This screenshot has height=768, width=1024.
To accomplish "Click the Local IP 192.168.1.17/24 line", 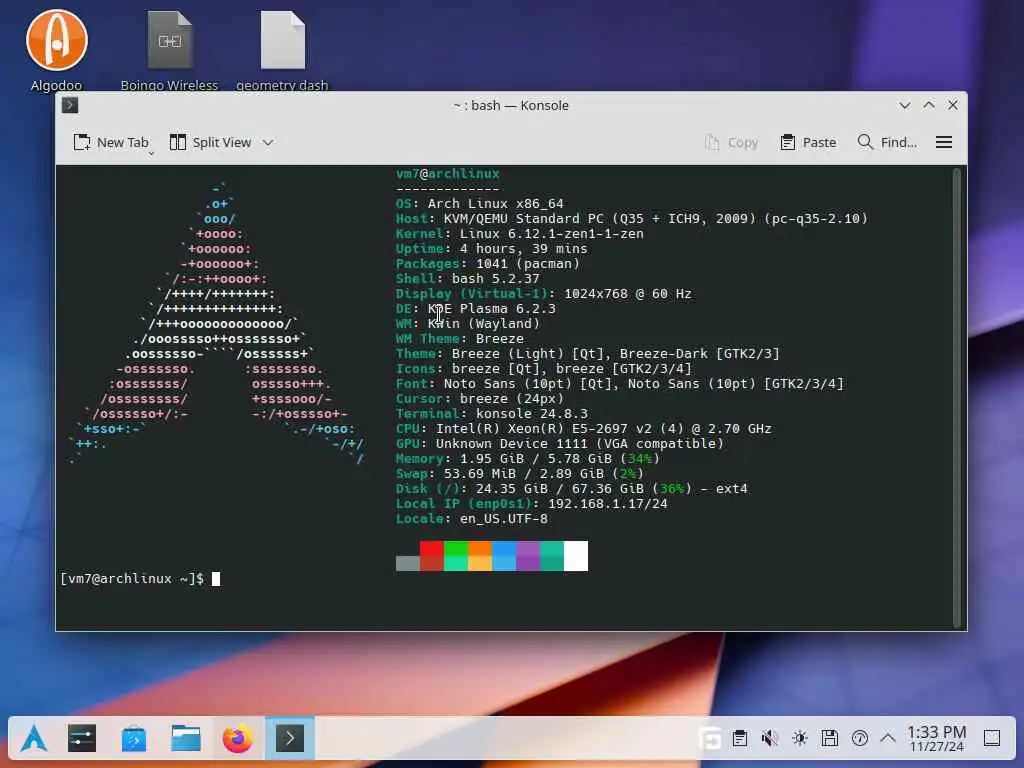I will (532, 504).
